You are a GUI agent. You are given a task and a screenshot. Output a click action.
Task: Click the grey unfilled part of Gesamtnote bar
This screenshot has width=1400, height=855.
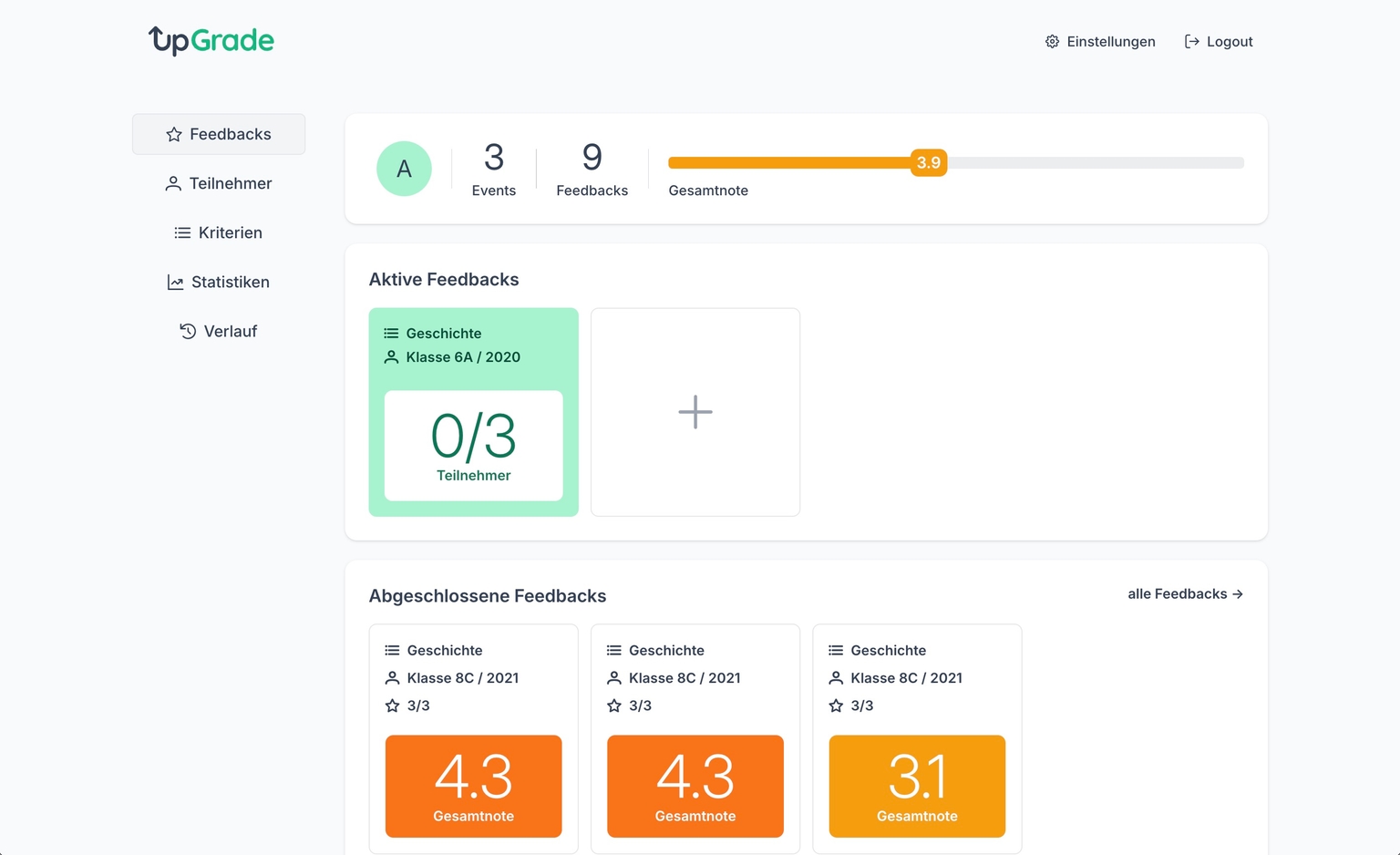tap(1096, 162)
